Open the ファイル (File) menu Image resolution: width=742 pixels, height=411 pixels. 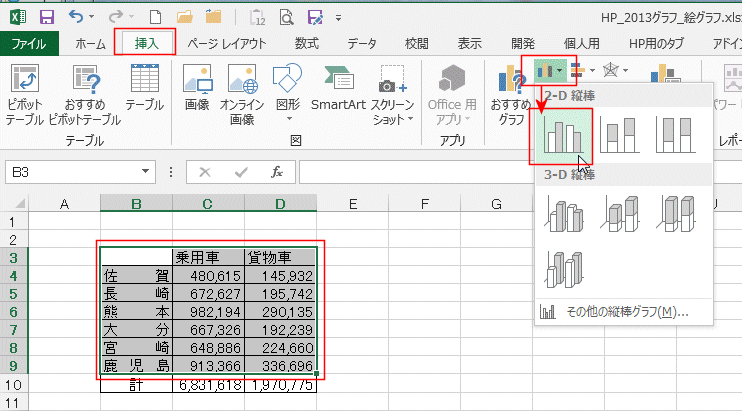pyautogui.click(x=28, y=43)
